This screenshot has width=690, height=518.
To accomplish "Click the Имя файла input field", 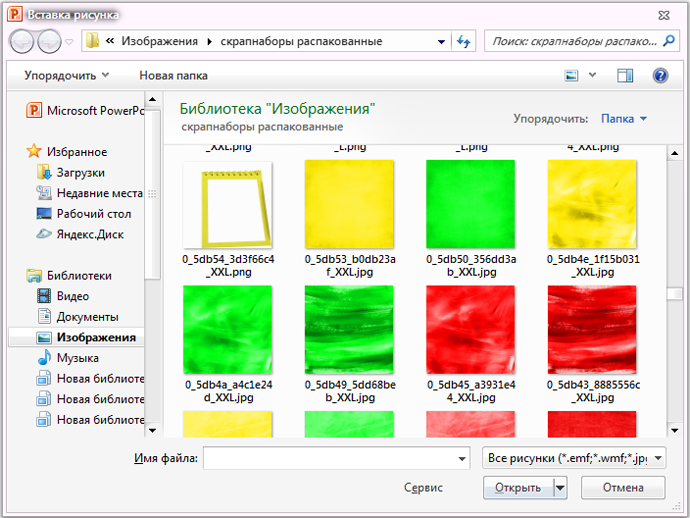I will pyautogui.click(x=337, y=458).
